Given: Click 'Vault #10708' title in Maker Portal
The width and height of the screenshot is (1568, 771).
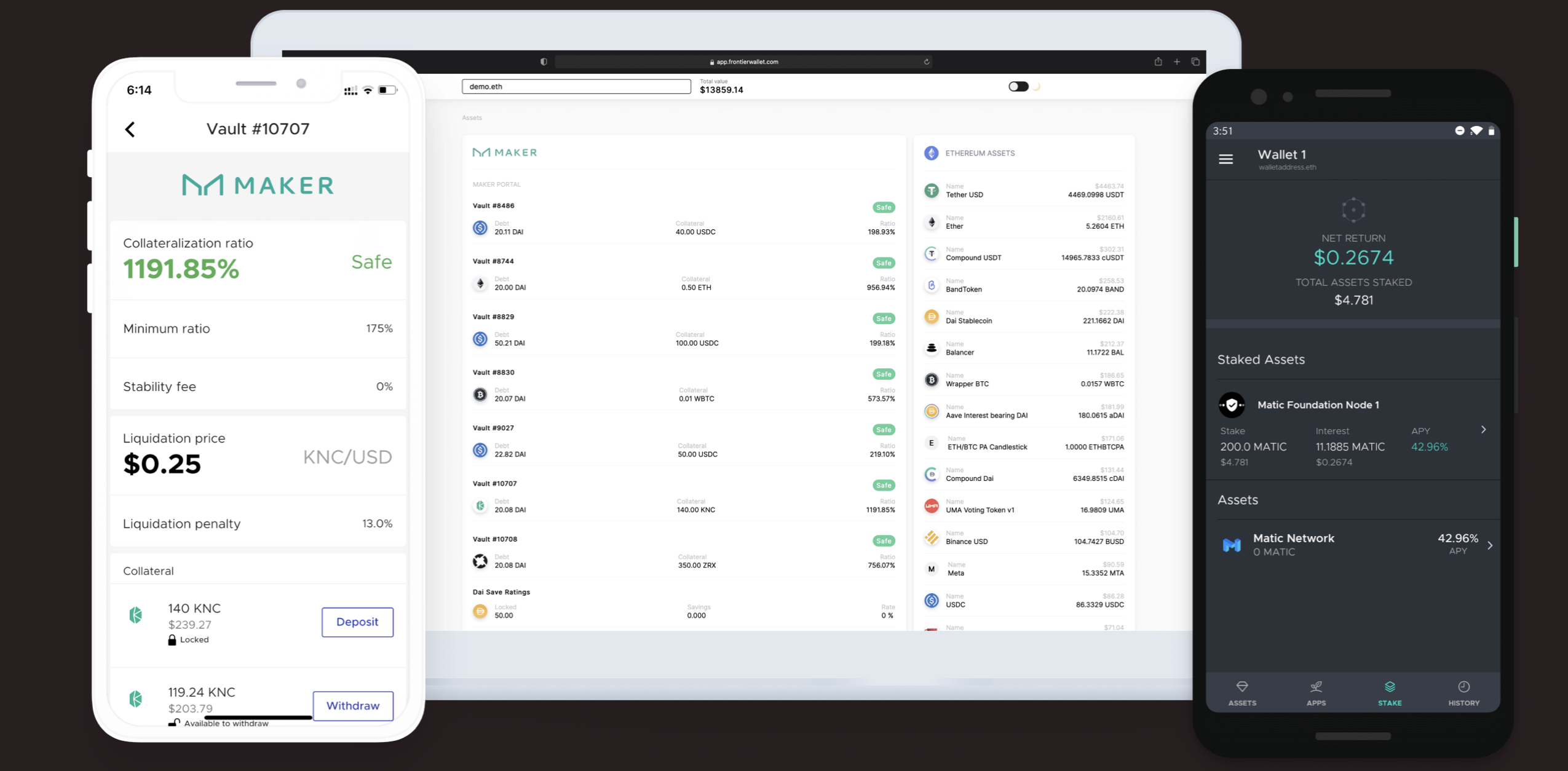Looking at the screenshot, I should (494, 539).
